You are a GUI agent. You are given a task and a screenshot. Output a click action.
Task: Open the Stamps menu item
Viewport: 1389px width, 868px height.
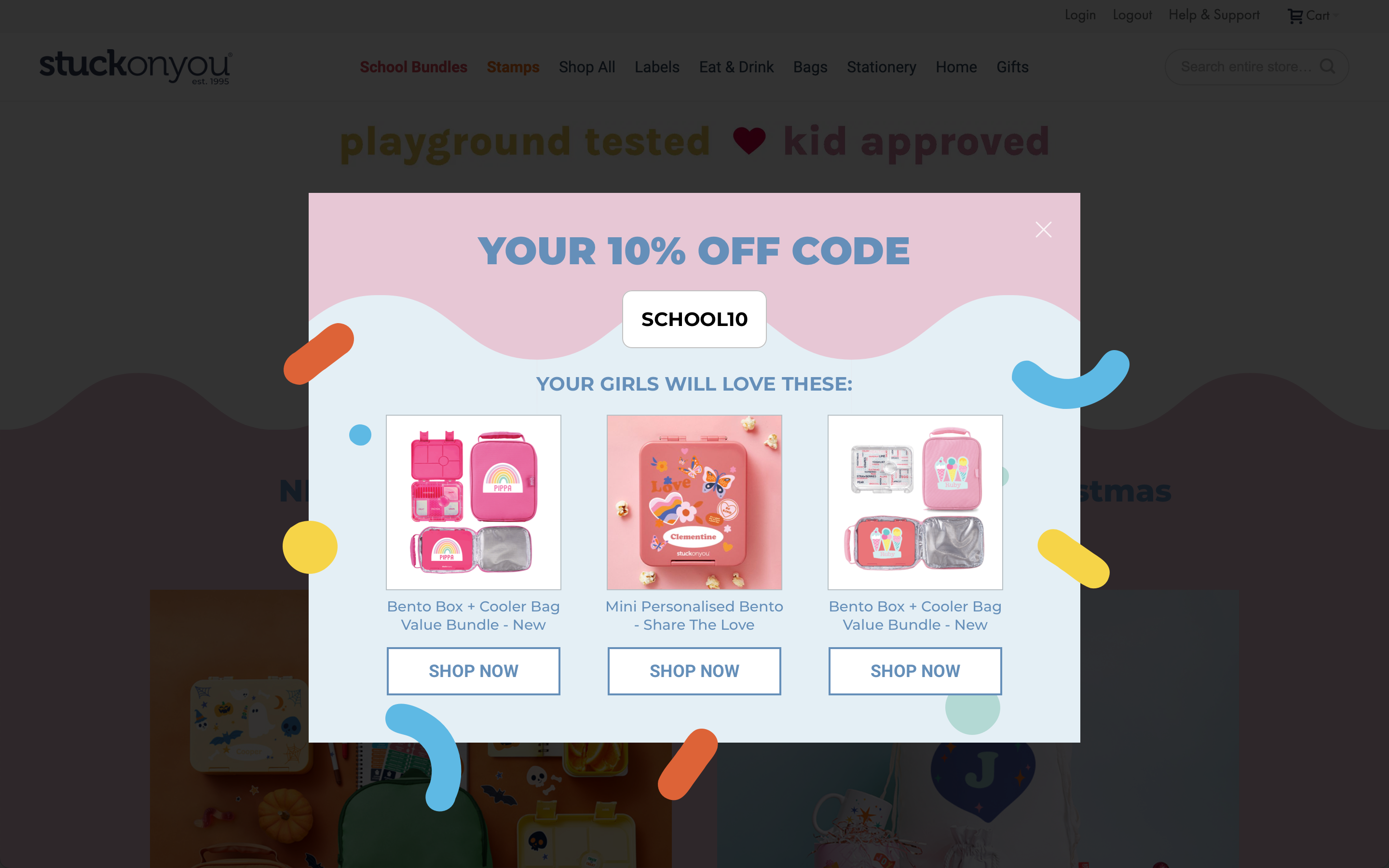513,67
